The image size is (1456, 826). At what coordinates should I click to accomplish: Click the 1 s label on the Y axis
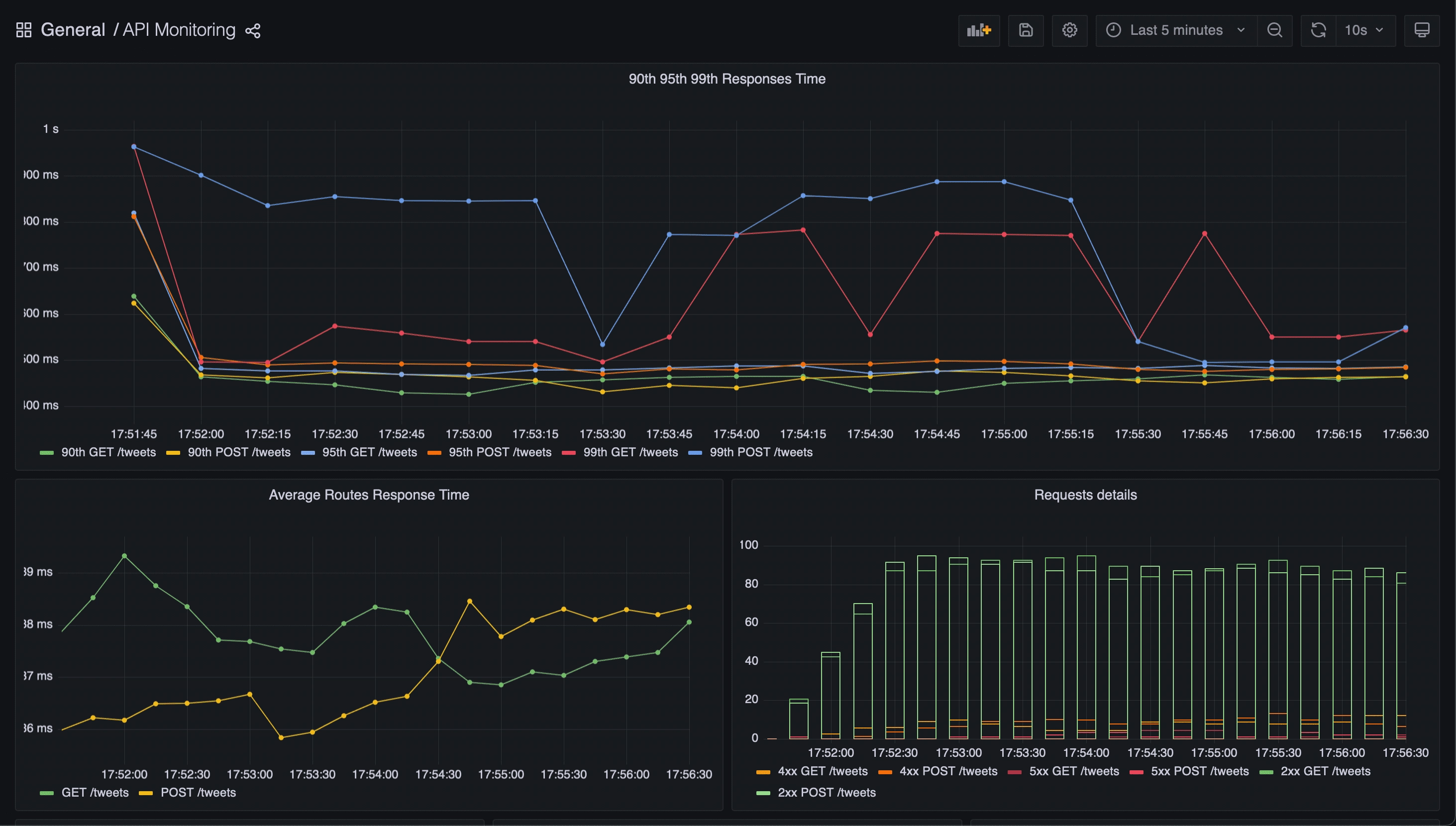pyautogui.click(x=50, y=129)
